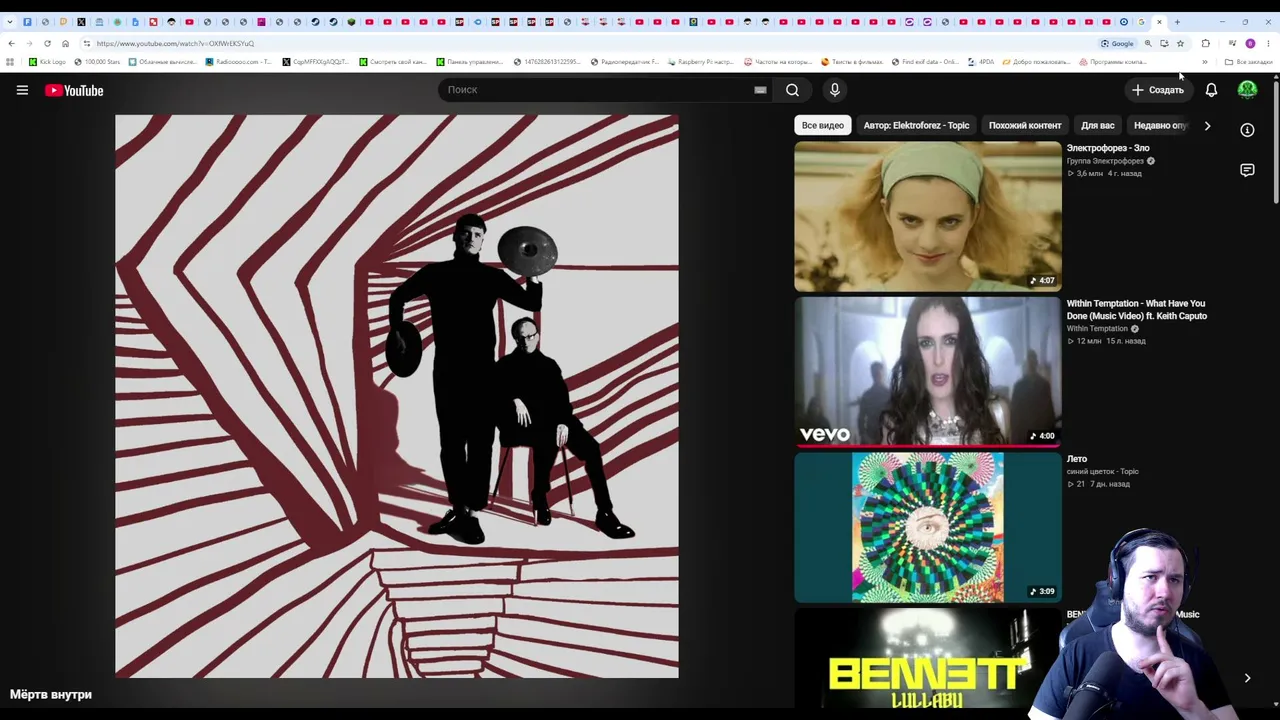The width and height of the screenshot is (1280, 720).
Task: Bookmark this page with the star icon
Action: point(1180,43)
